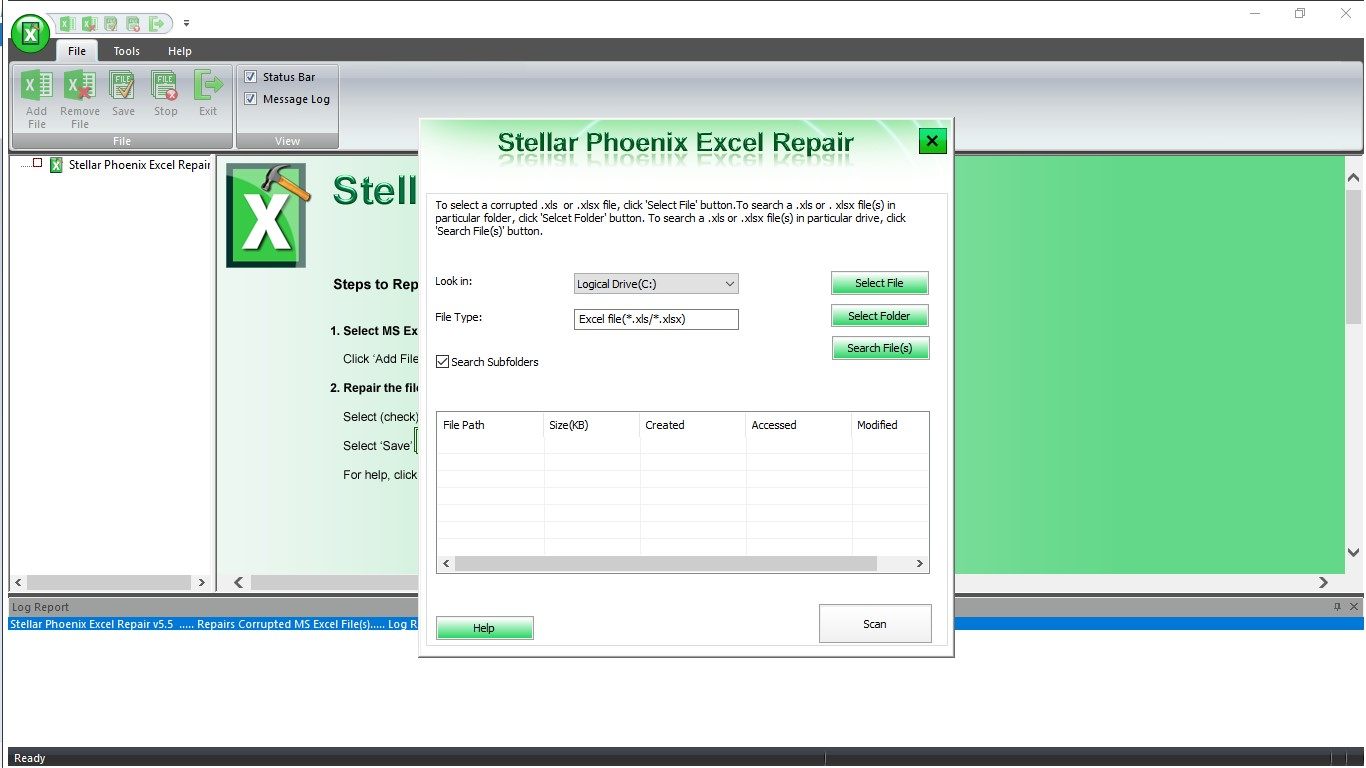1366x768 pixels.
Task: Click the Select Folder button
Action: pos(880,316)
